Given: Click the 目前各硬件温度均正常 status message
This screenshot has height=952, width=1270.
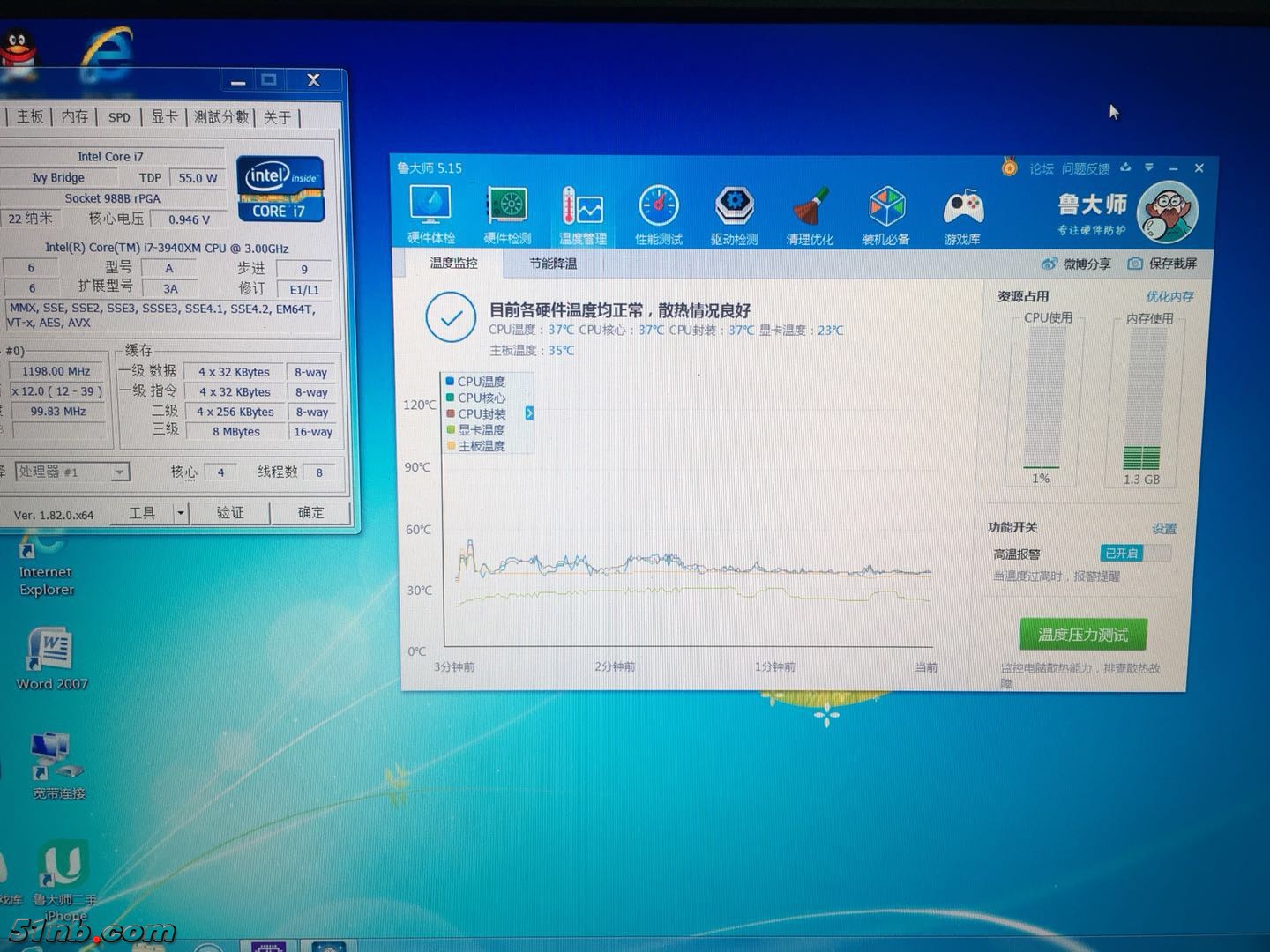Looking at the screenshot, I should tap(620, 310).
